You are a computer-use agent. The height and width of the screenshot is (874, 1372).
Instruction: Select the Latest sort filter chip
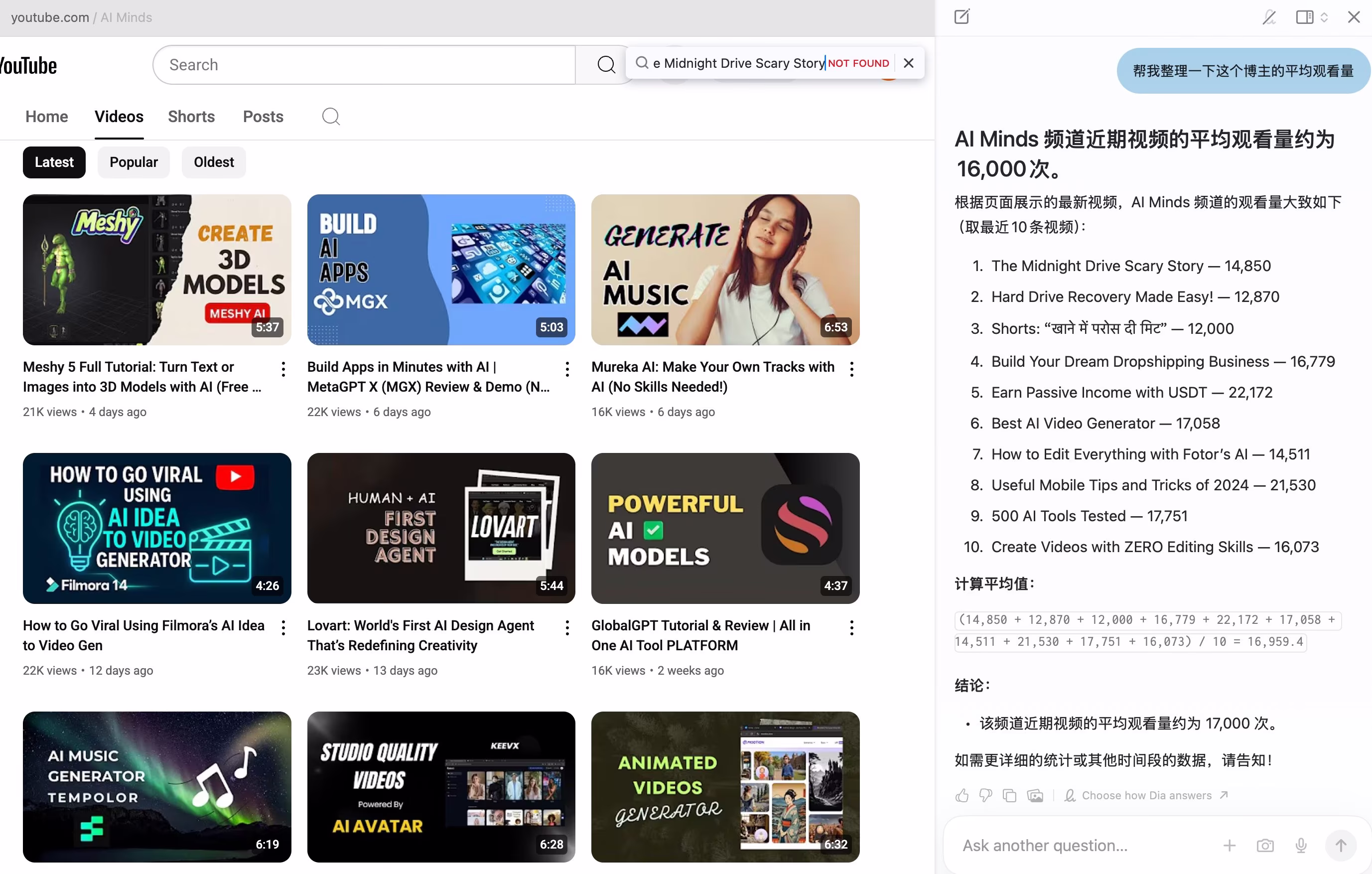coord(54,162)
